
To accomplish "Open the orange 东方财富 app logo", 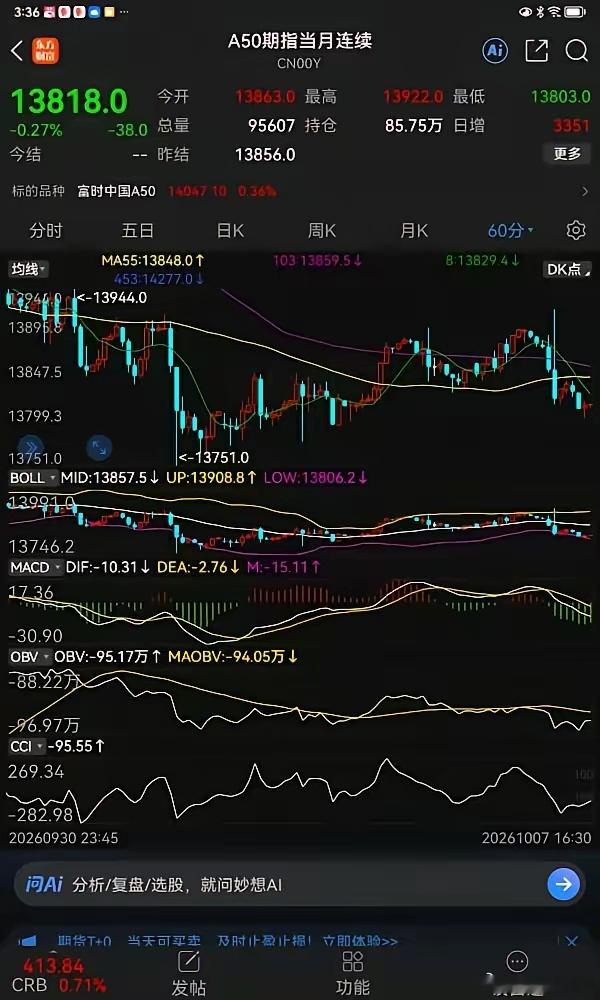I will 45,51.
